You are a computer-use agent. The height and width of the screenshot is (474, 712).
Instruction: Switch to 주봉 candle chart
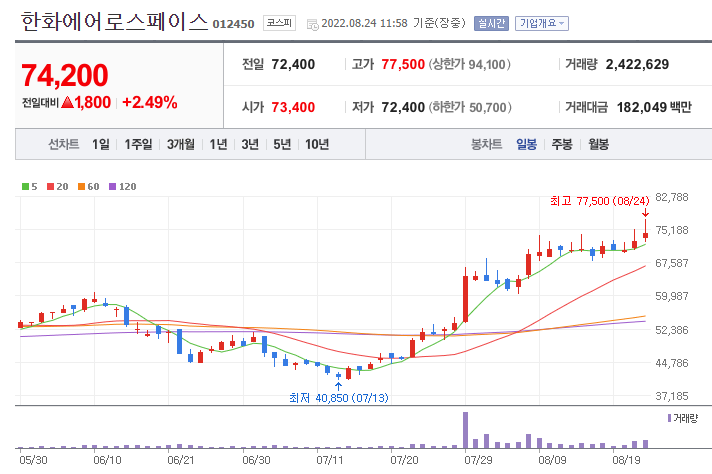(x=562, y=144)
